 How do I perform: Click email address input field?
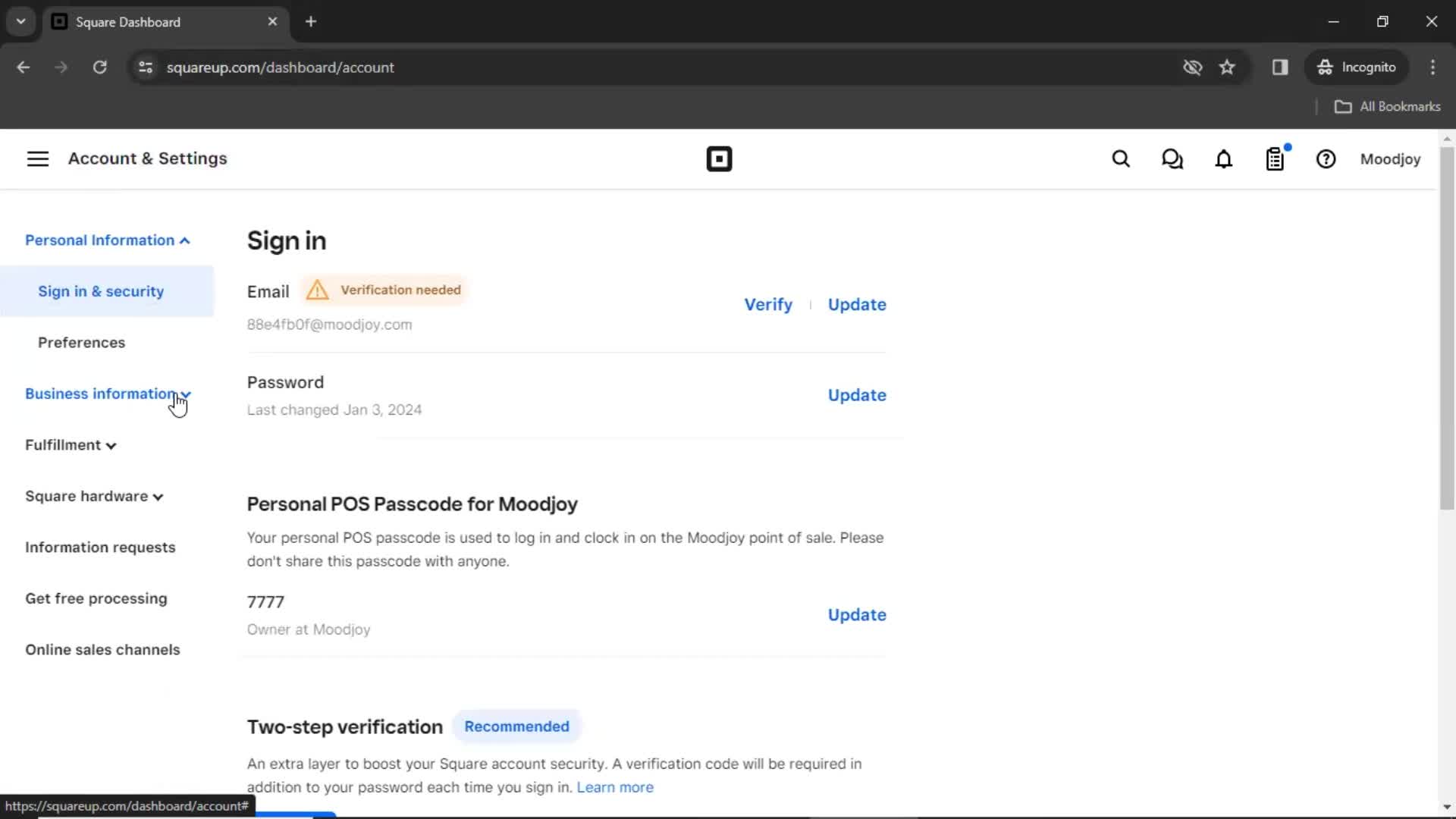329,324
